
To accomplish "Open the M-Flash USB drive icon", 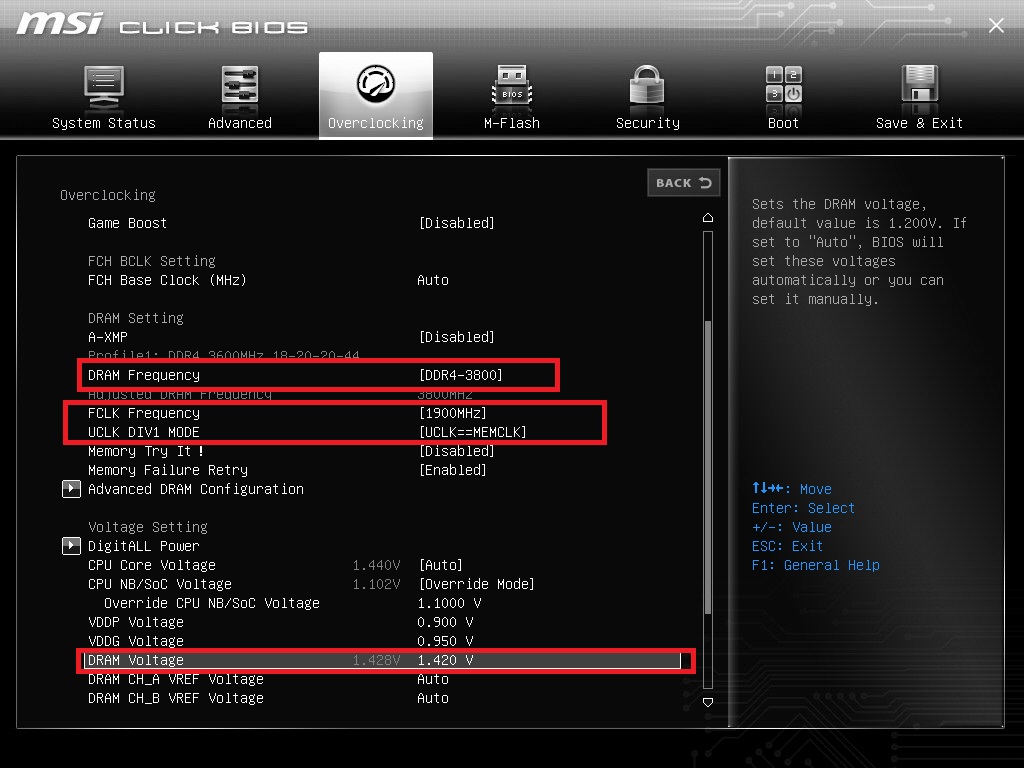I will pyautogui.click(x=512, y=87).
